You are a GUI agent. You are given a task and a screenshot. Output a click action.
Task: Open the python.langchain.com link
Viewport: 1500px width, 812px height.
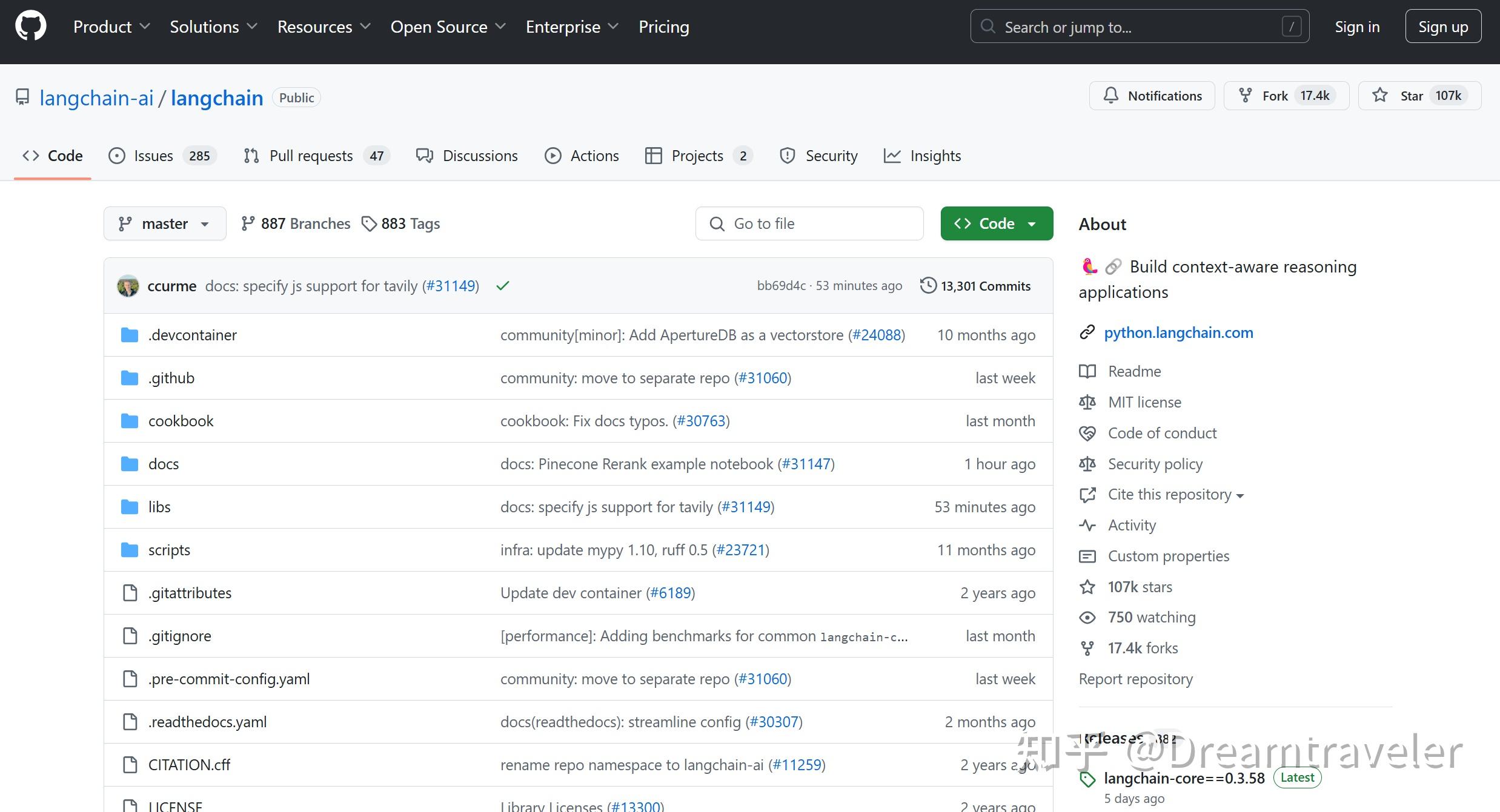click(1178, 332)
